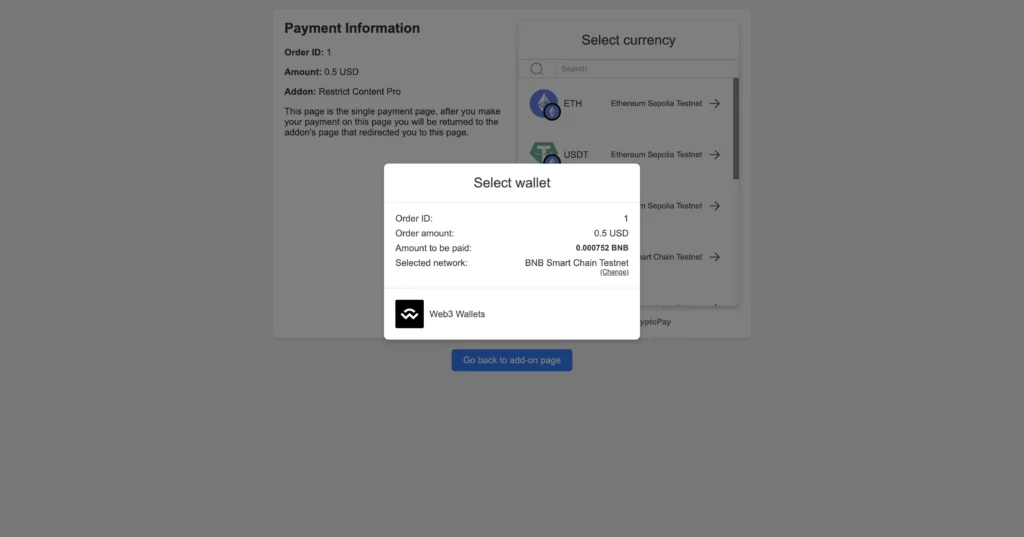Screen dimensions: 1024x537
Task: Select the ETH currency name label
Action: pyautogui.click(x=573, y=103)
